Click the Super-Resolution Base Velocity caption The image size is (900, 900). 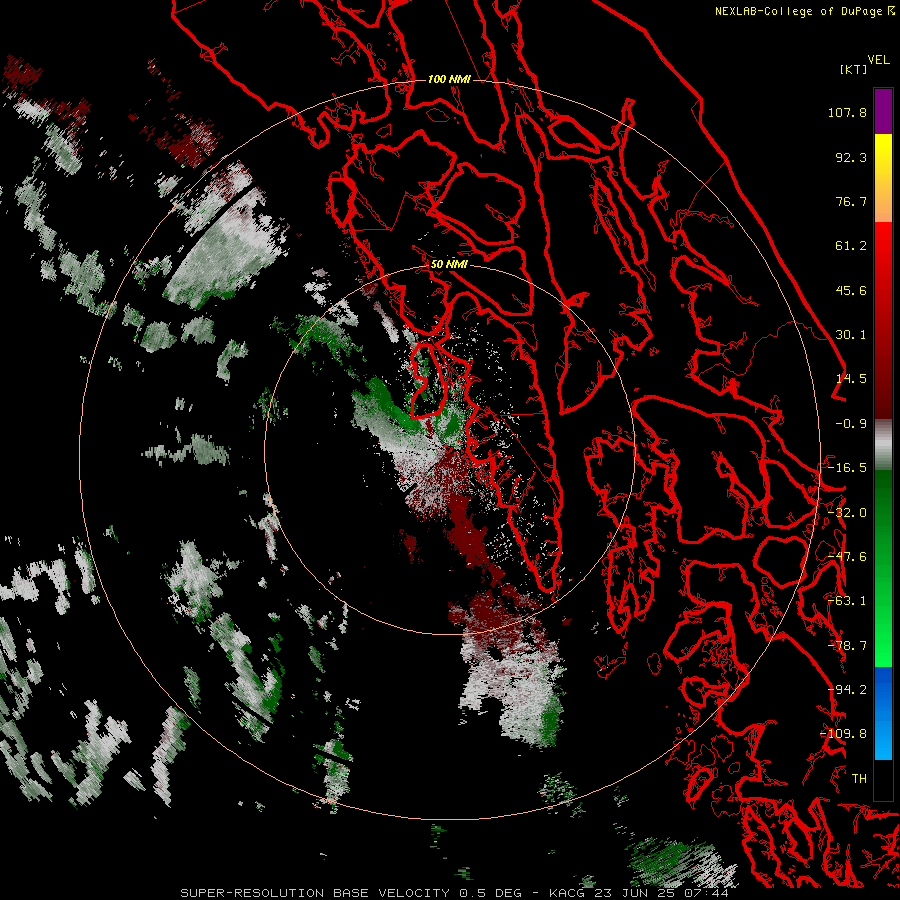pos(454,893)
